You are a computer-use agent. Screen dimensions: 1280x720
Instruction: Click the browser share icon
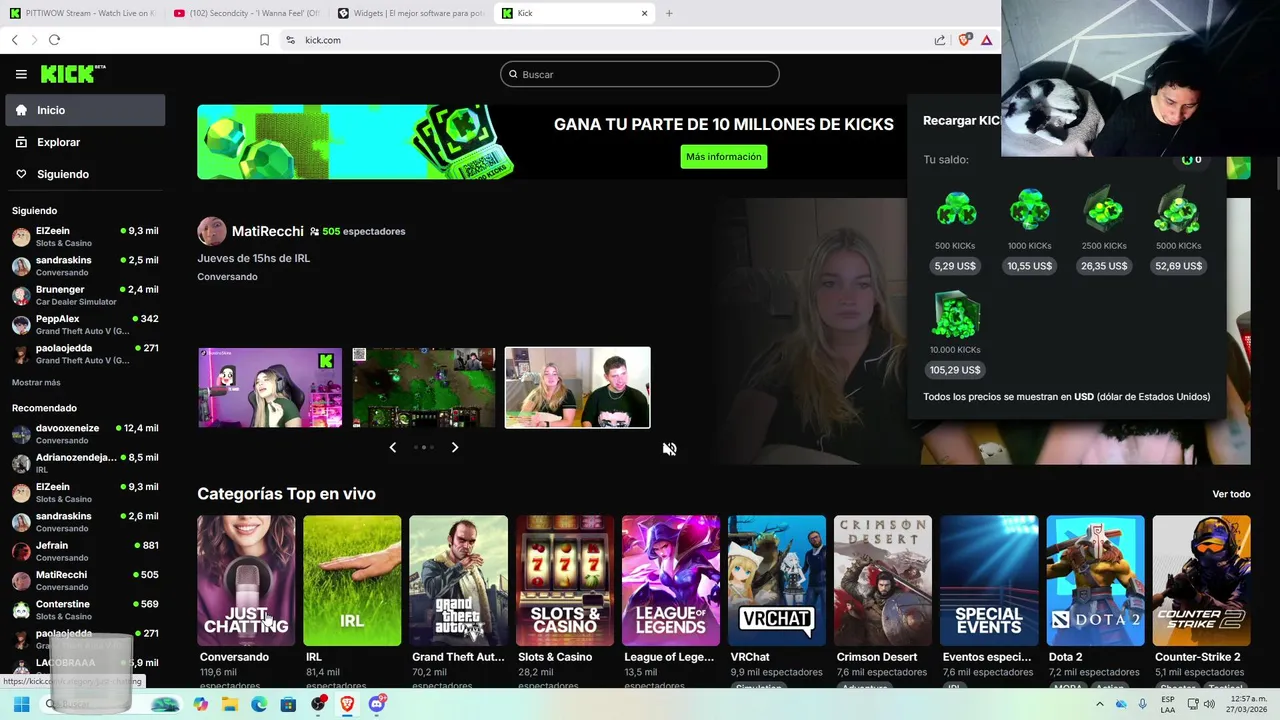point(940,40)
